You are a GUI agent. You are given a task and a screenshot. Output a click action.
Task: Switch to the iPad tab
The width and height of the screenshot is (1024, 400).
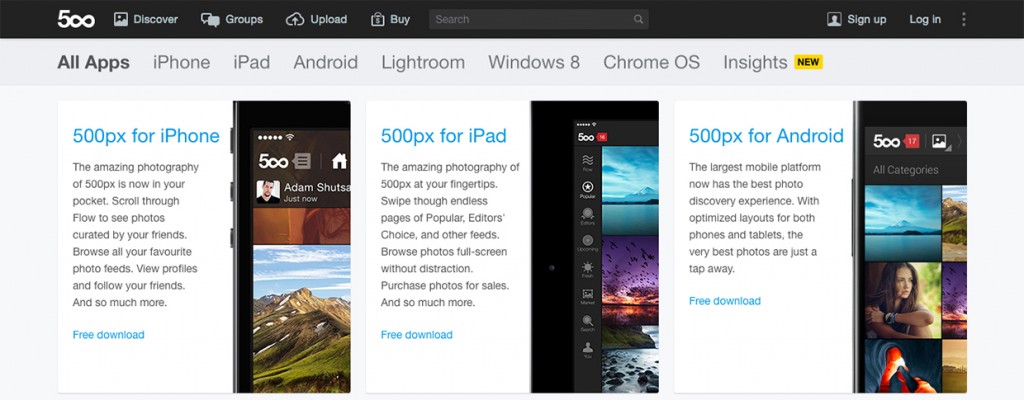click(x=251, y=62)
